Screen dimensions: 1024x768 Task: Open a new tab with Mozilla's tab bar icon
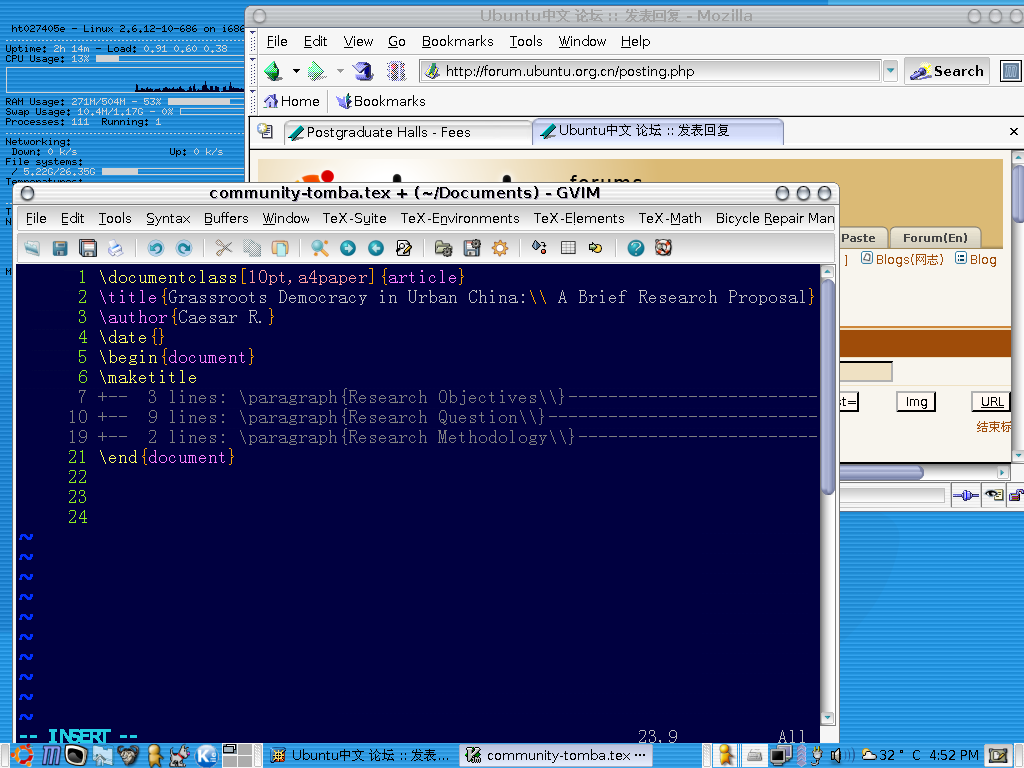(x=265, y=131)
